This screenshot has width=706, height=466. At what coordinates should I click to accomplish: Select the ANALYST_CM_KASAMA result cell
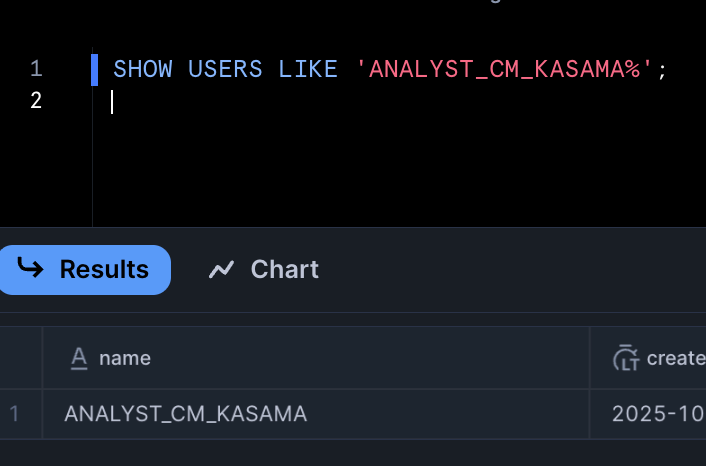(185, 413)
